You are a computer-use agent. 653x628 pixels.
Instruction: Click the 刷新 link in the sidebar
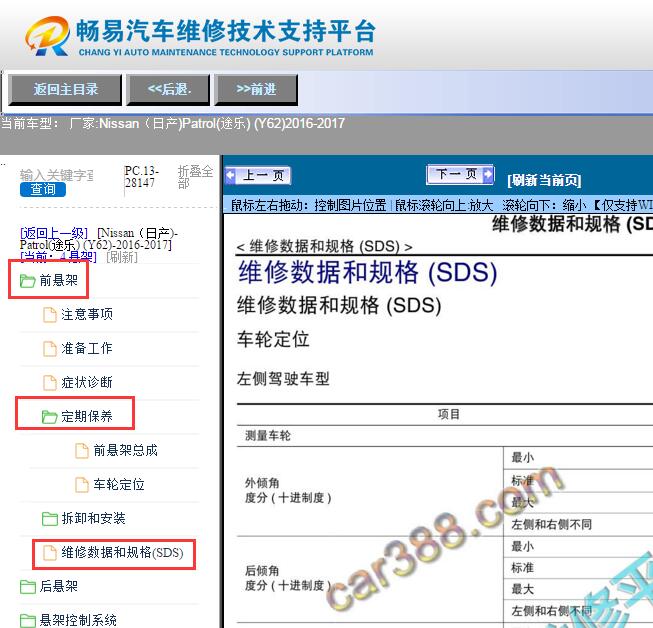click(x=122, y=257)
